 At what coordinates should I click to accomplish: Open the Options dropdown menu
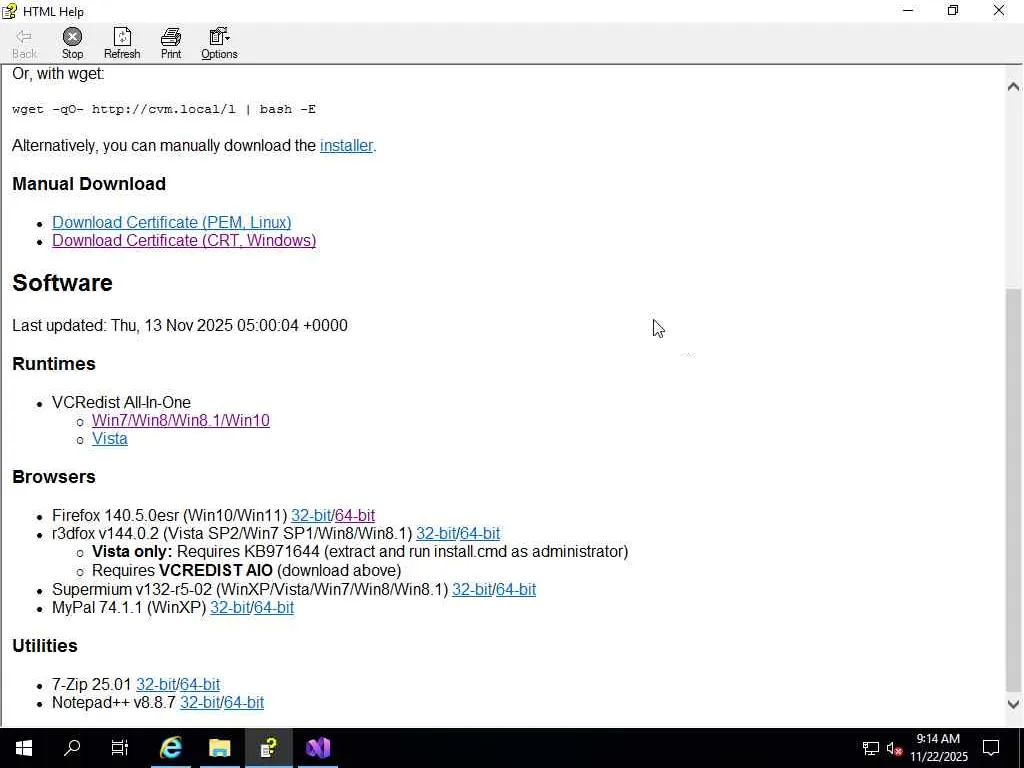point(219,44)
